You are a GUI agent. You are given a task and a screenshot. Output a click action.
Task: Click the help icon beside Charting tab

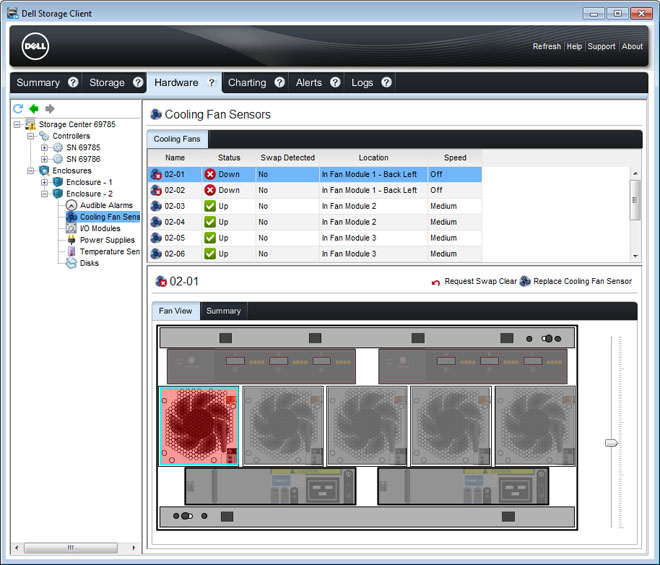[280, 82]
